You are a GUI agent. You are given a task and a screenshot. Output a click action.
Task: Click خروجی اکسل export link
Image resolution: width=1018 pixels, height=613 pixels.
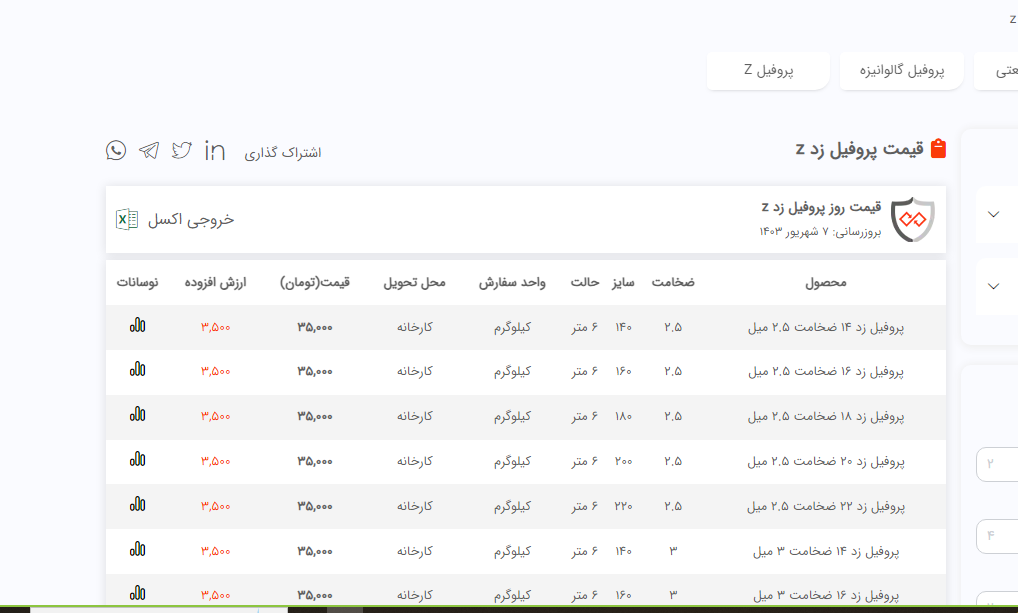[x=190, y=219]
